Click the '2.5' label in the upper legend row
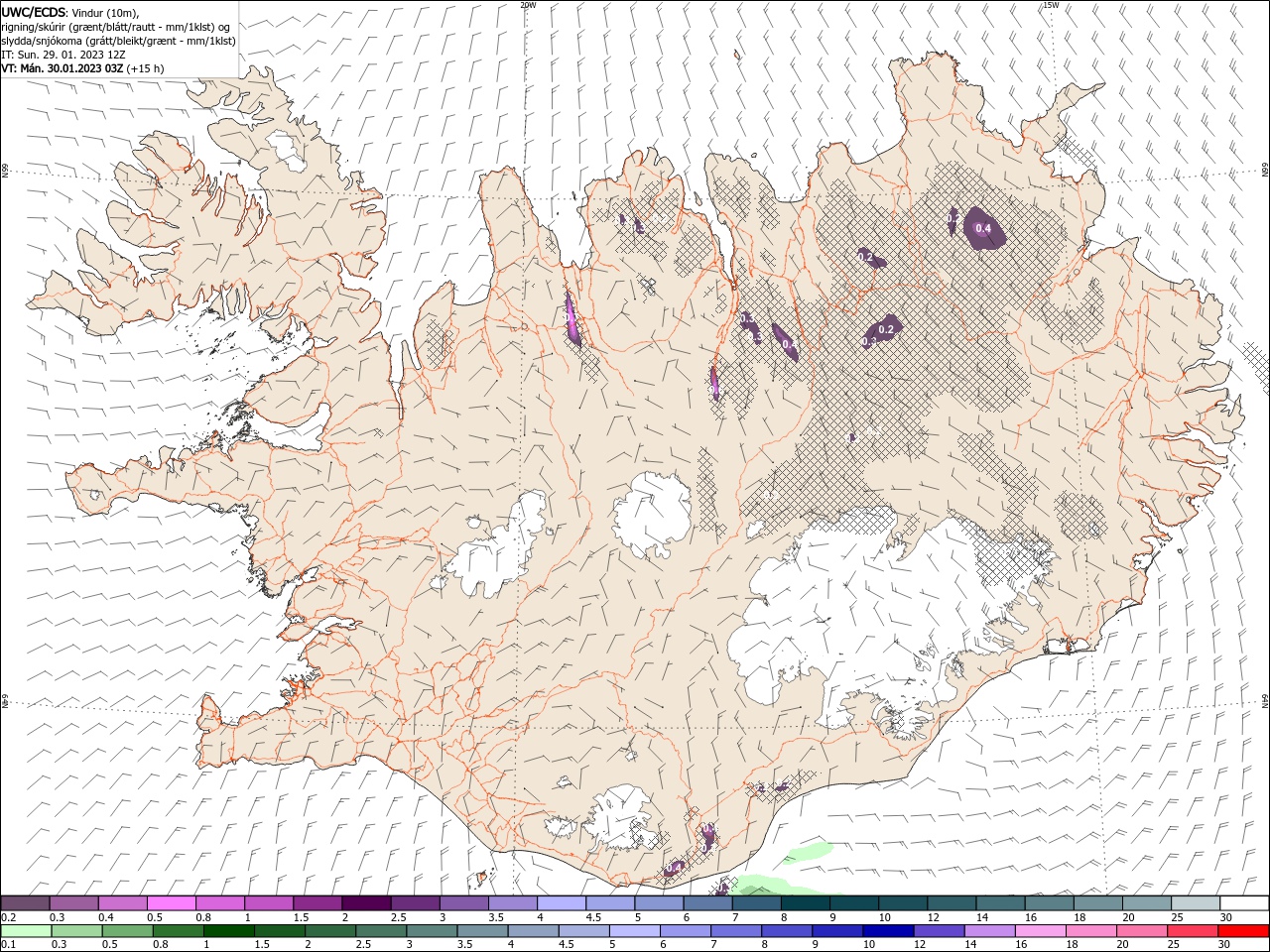1270x952 pixels. [x=398, y=917]
